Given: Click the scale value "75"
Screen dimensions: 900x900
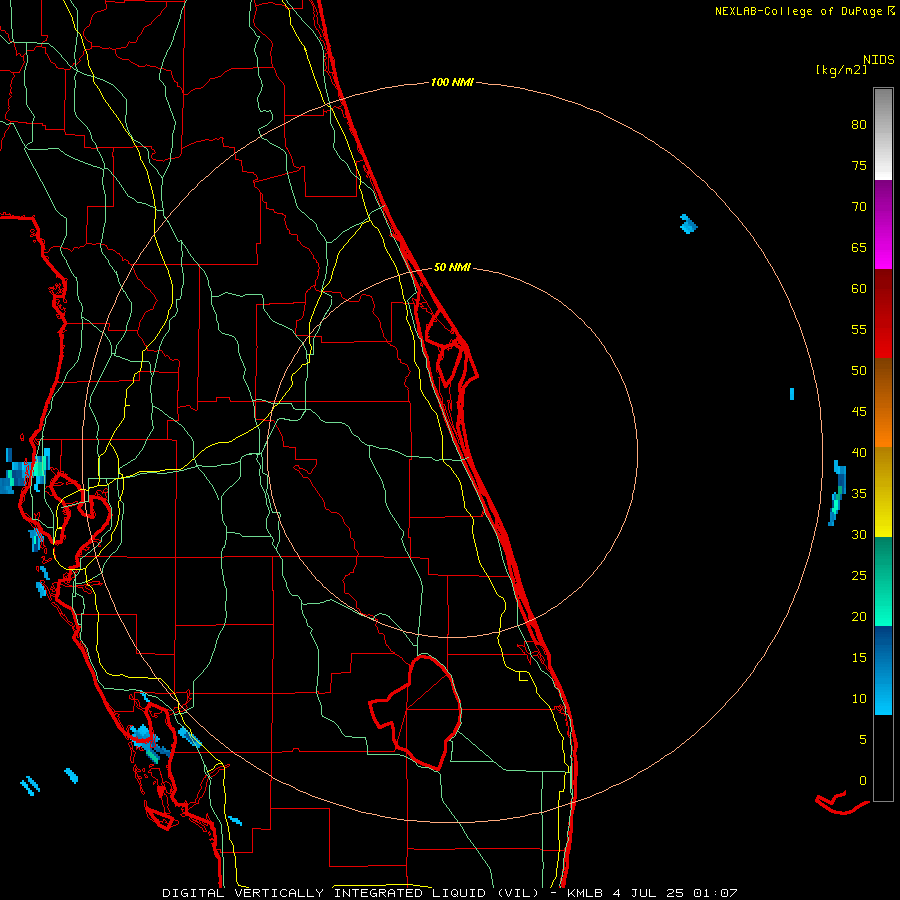Looking at the screenshot, I should tap(859, 166).
